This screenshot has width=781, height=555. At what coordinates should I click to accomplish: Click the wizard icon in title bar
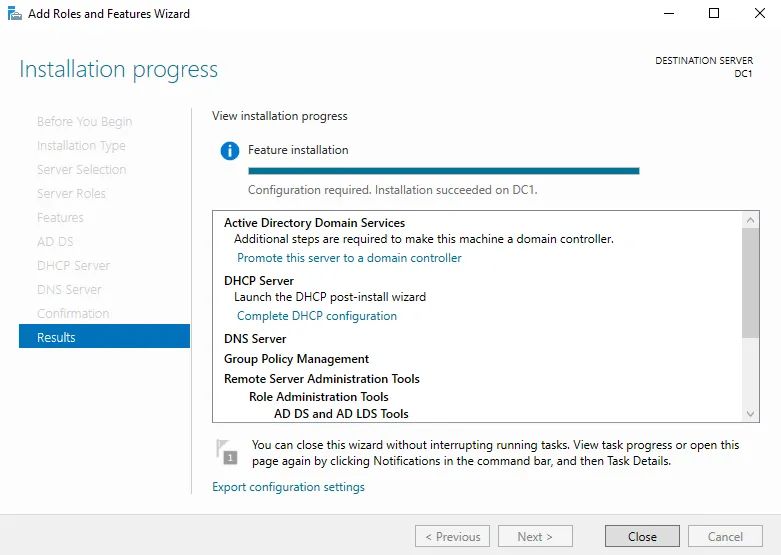click(x=15, y=14)
